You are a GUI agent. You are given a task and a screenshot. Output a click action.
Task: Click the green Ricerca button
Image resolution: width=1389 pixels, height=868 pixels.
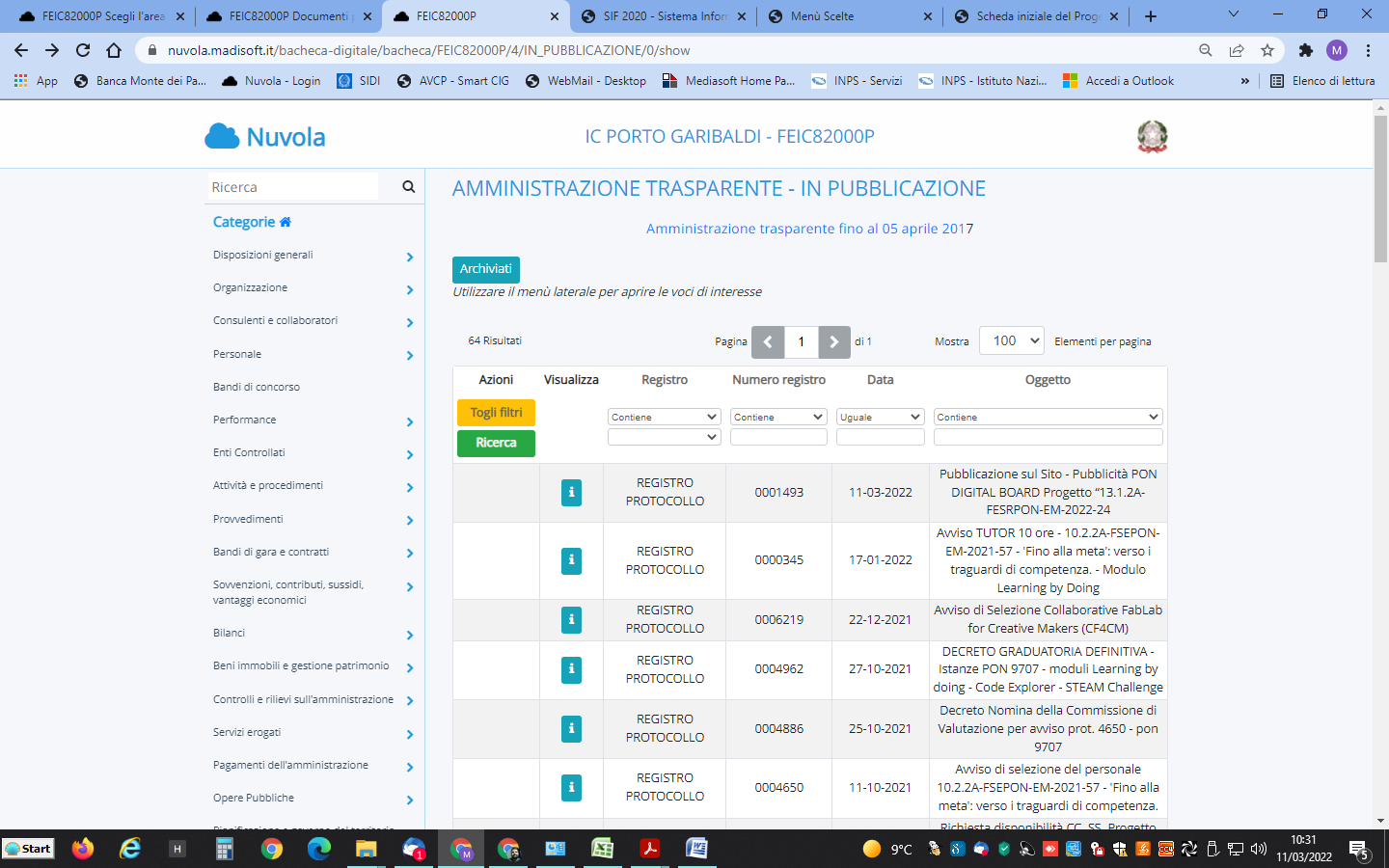496,443
